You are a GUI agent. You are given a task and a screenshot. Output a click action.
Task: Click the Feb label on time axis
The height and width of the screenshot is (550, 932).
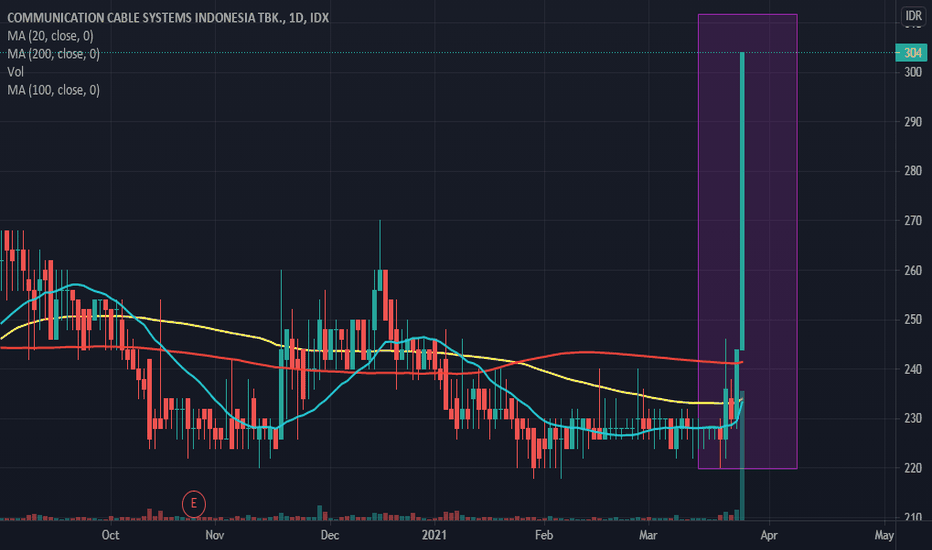point(544,535)
